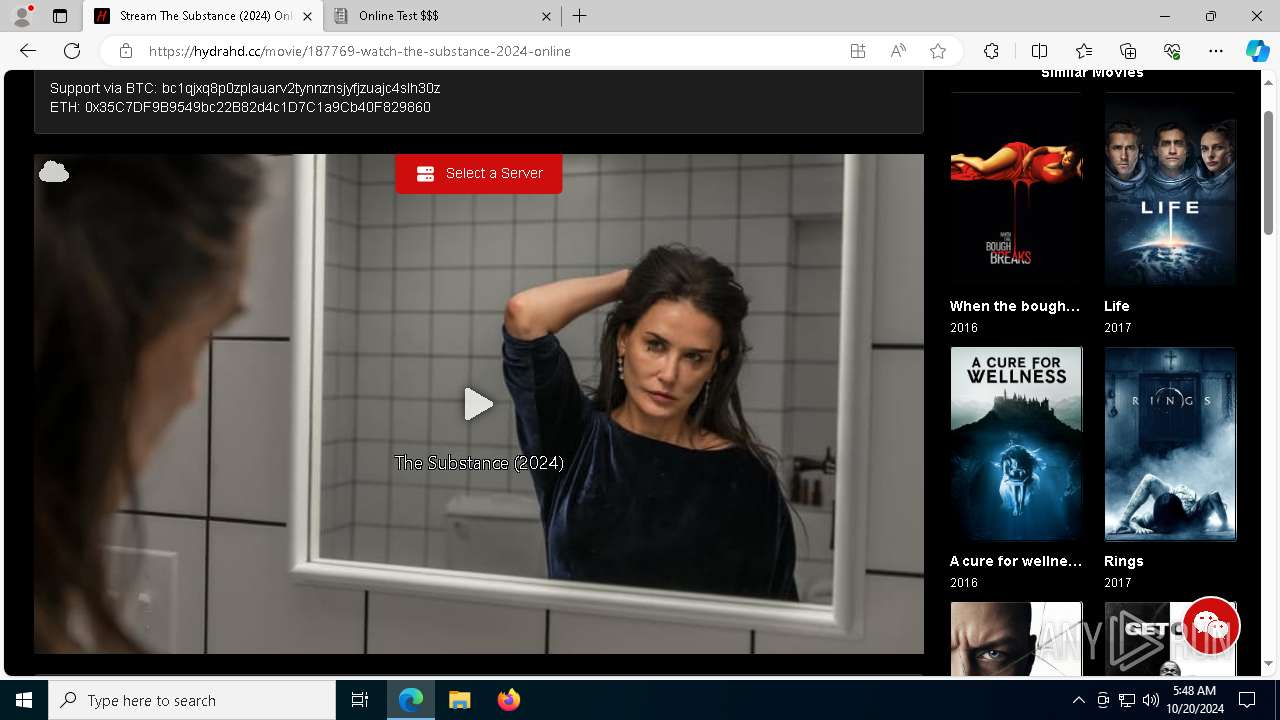Click the 'Rings' title link
Screen dimensions: 1280x720
tap(1124, 561)
